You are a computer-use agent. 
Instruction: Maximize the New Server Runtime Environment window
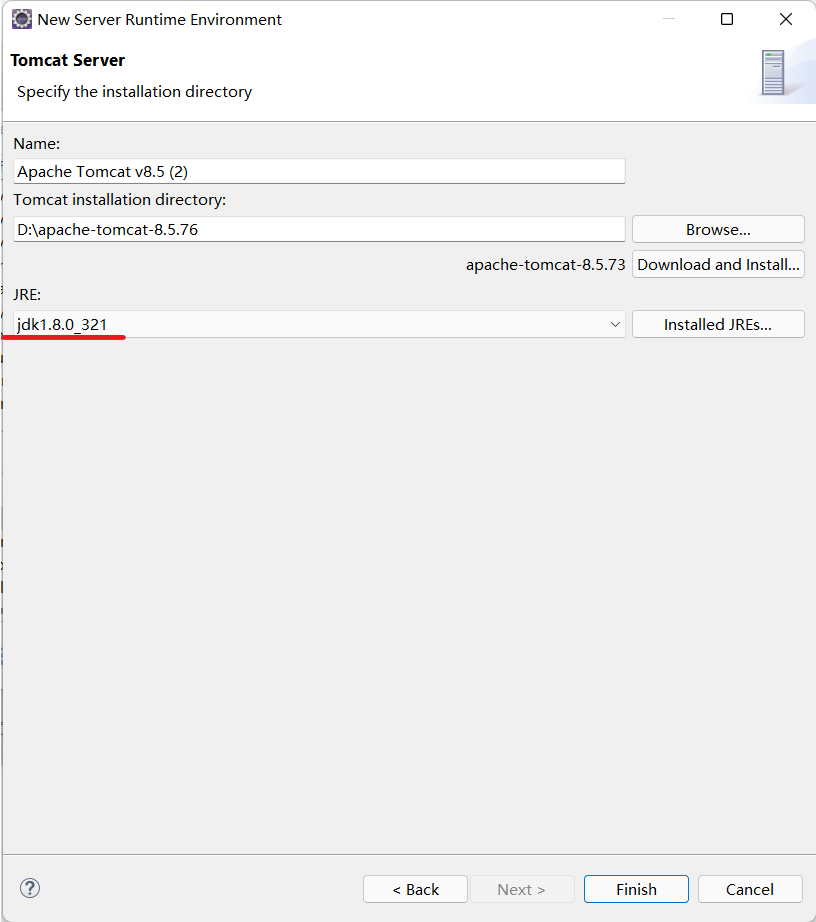pyautogui.click(x=727, y=19)
